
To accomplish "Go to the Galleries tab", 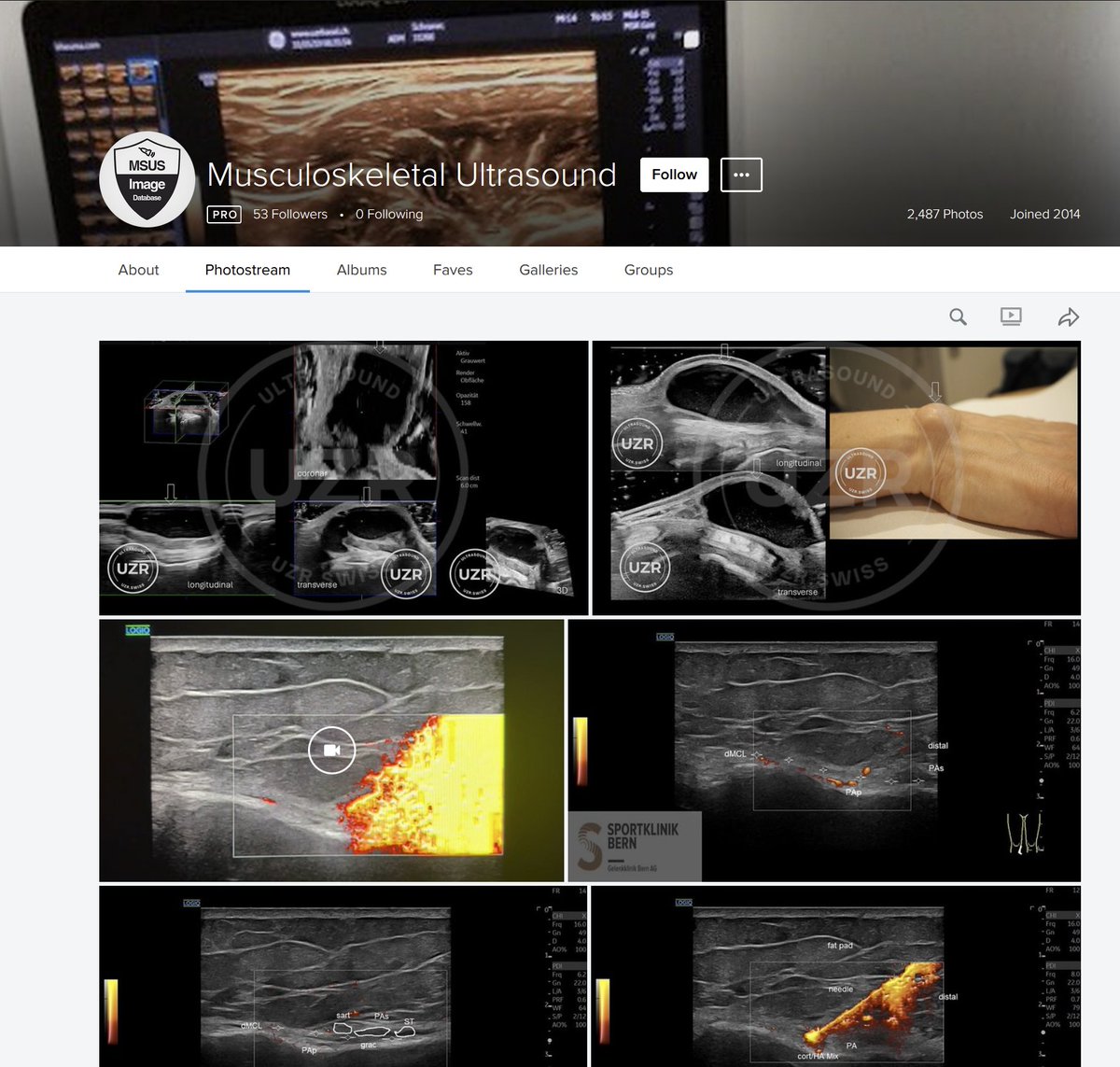I will point(549,270).
